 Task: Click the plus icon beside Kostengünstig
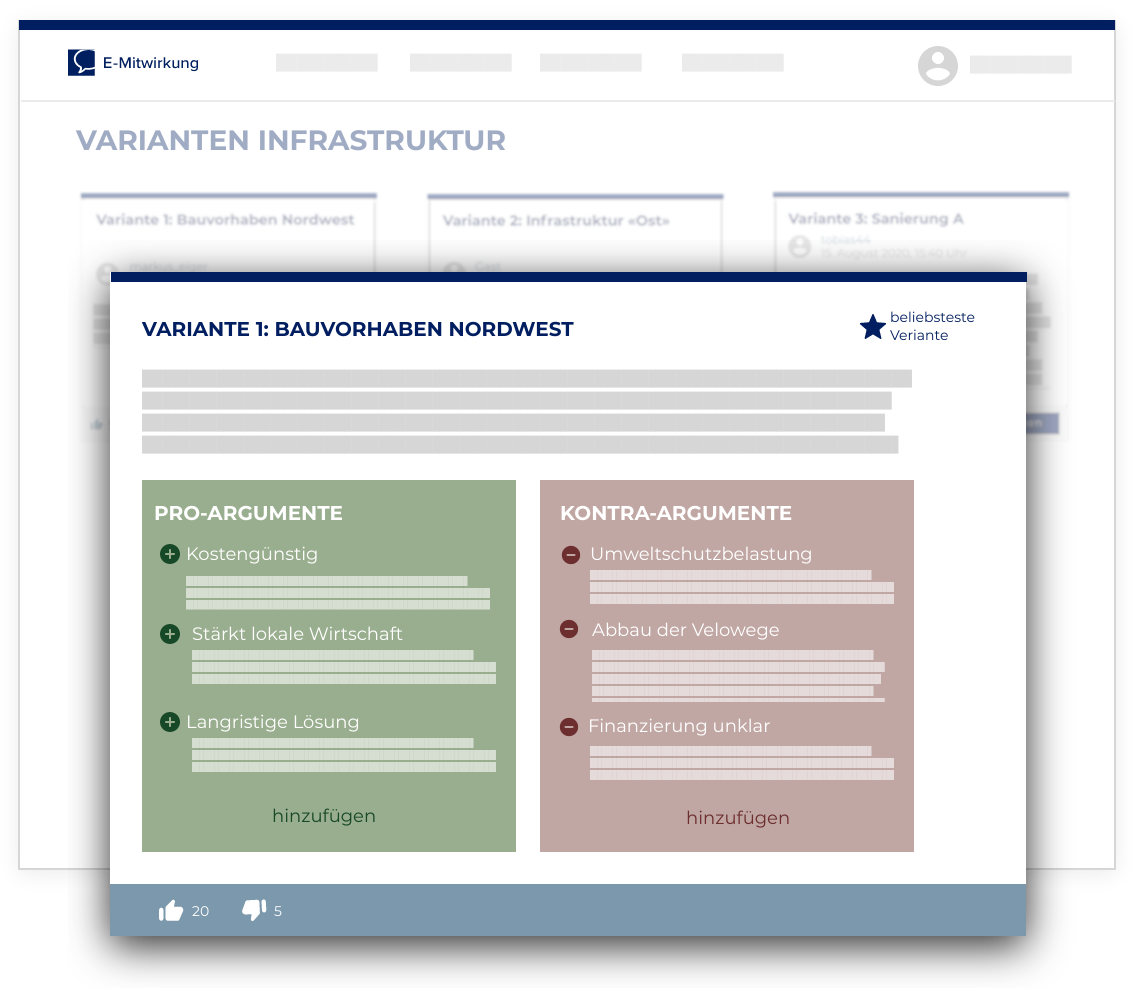point(169,552)
